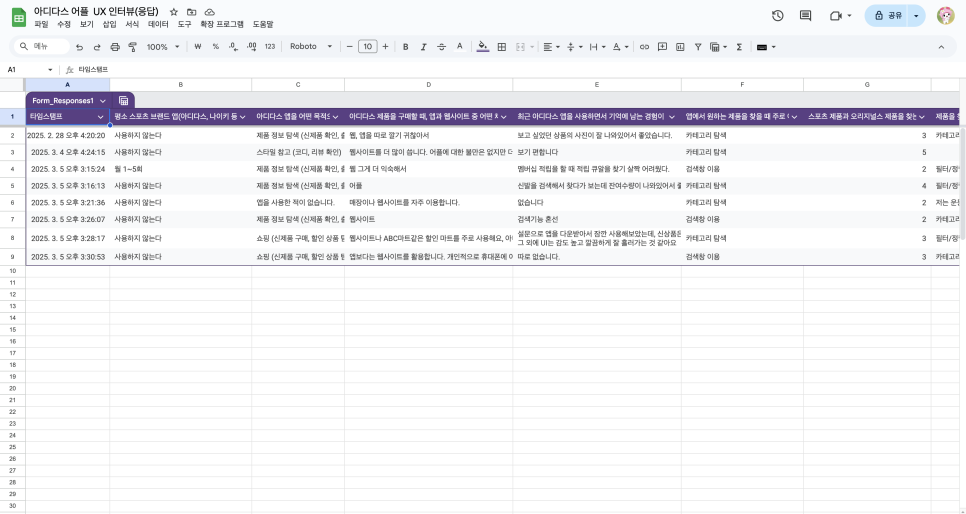
Task: Toggle bold formatting
Action: pyautogui.click(x=405, y=47)
